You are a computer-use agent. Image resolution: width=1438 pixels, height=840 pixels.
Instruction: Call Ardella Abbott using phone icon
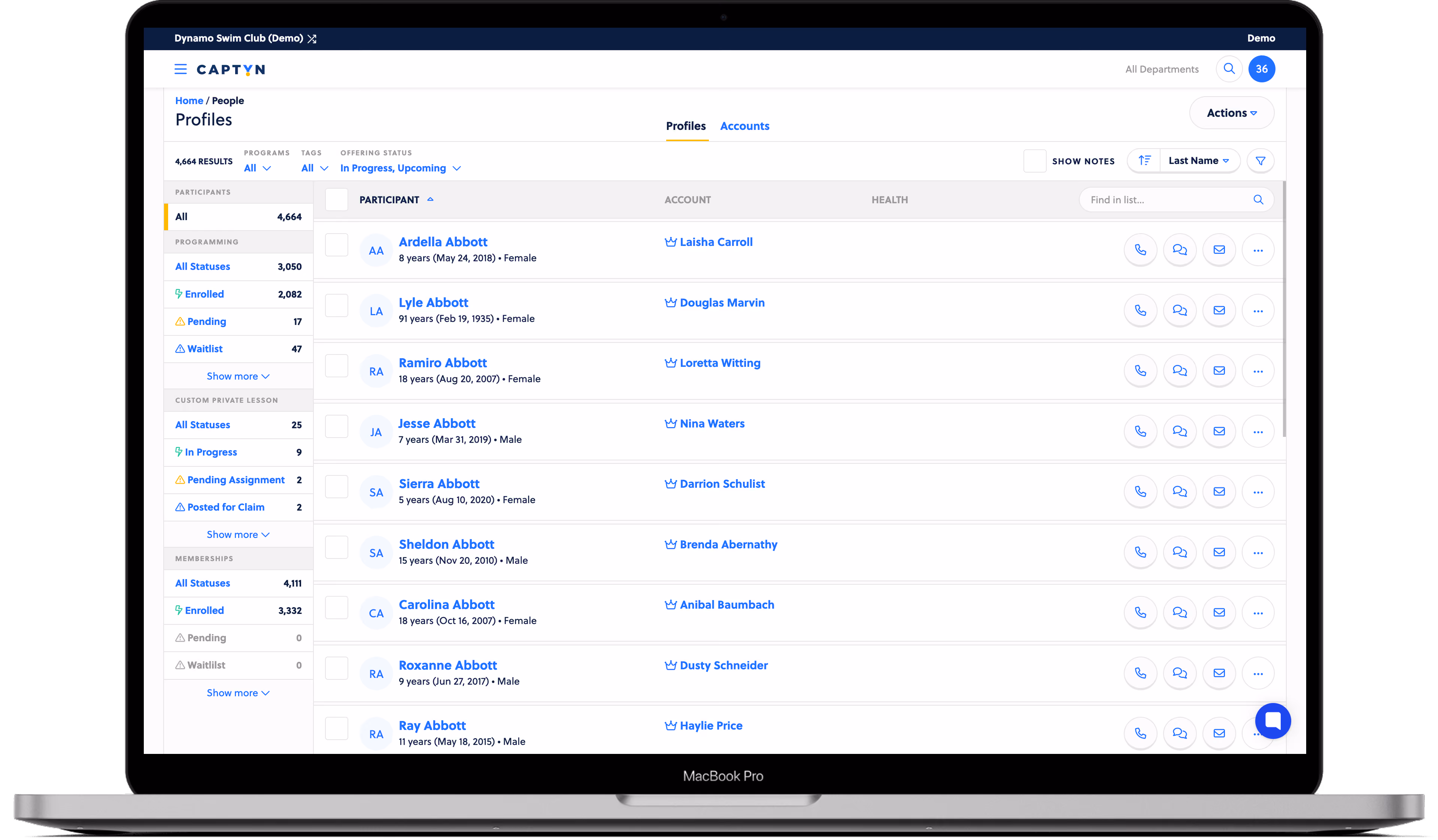click(x=1140, y=250)
